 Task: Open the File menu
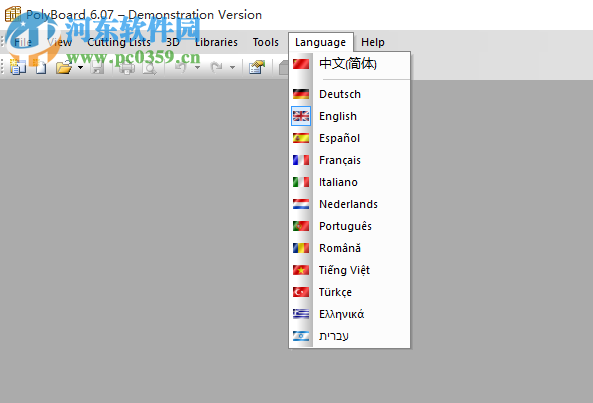23,42
